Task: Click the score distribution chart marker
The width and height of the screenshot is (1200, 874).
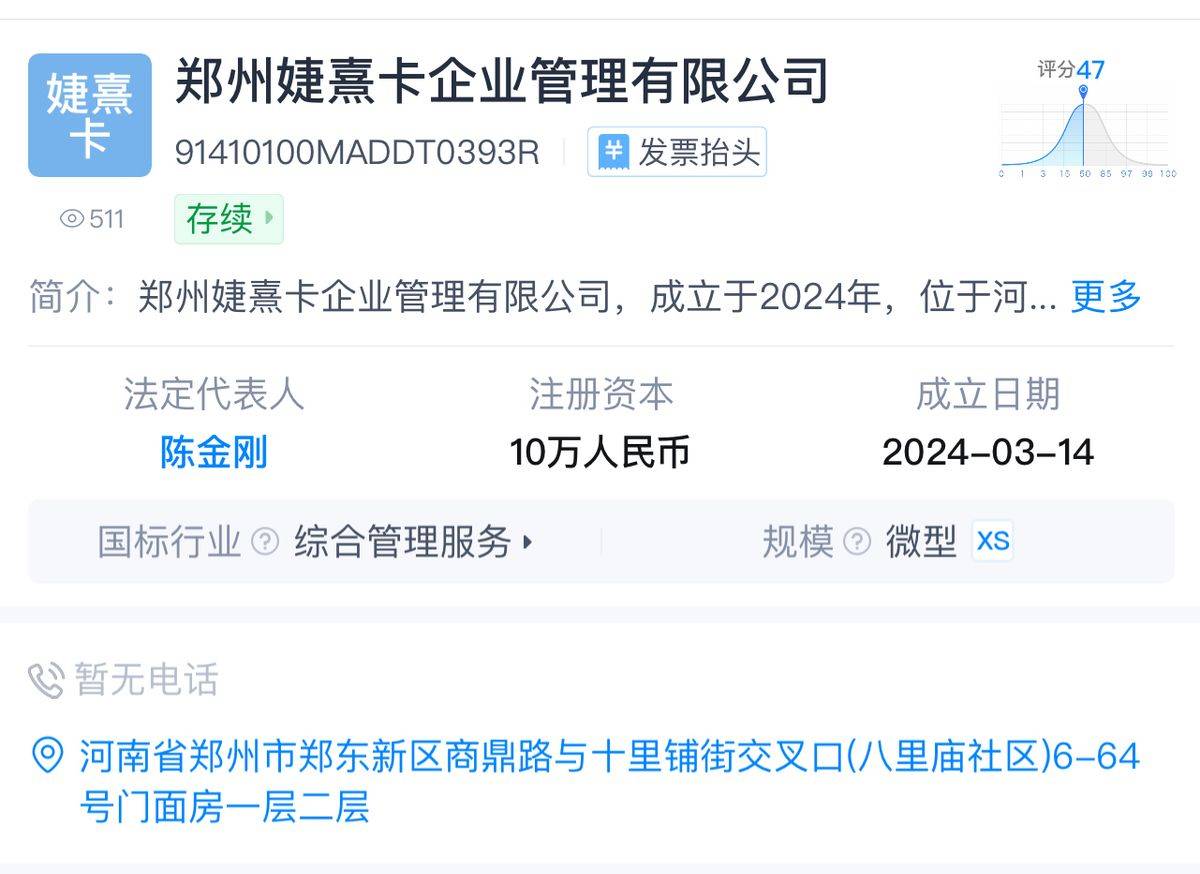Action: point(1083,93)
